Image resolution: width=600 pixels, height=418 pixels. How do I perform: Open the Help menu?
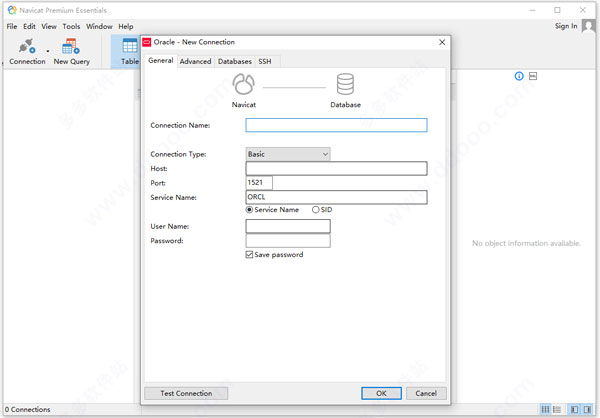click(126, 26)
